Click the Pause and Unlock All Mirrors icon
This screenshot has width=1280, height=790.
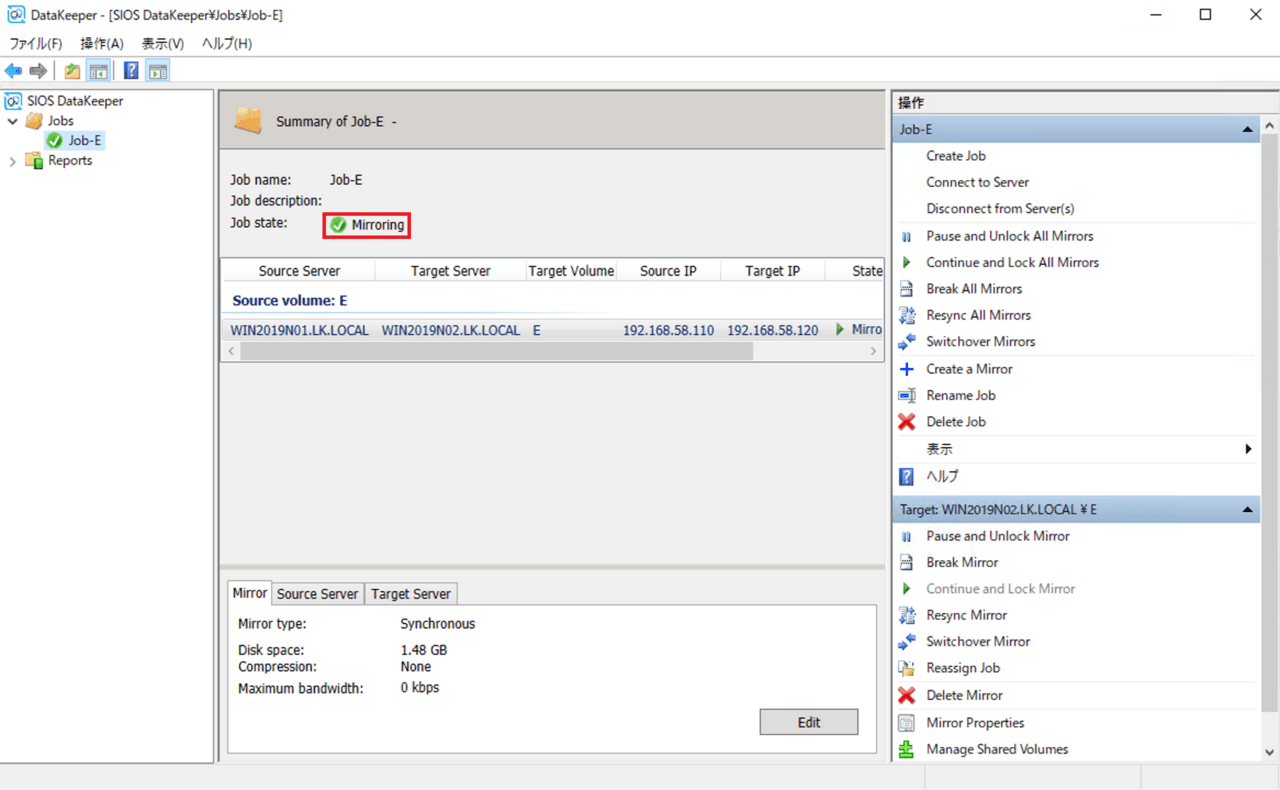906,237
